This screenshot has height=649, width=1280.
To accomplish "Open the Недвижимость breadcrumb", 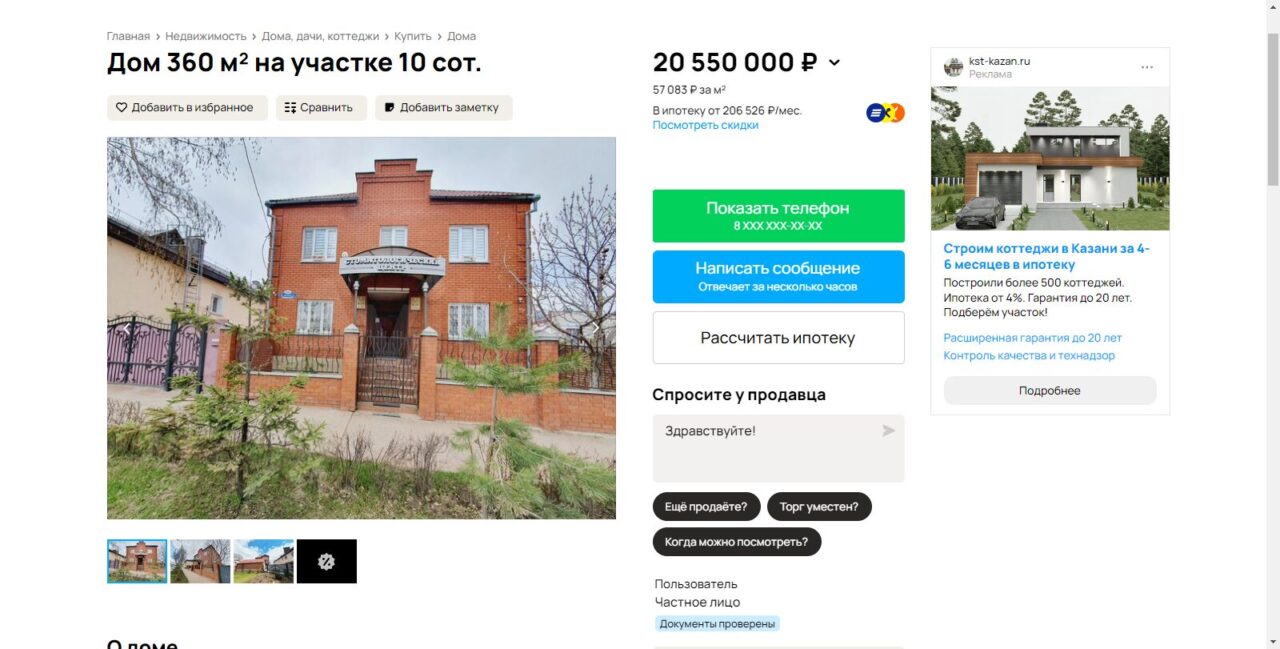I will click(x=206, y=36).
